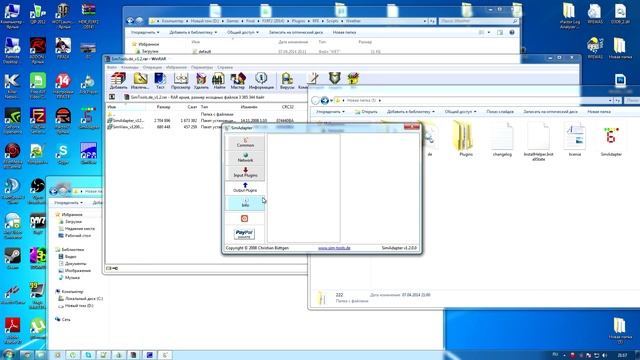
Task: Click WinRAR's Извлечь (Extract) toolbar icon
Action: pyautogui.click(x=140, y=81)
